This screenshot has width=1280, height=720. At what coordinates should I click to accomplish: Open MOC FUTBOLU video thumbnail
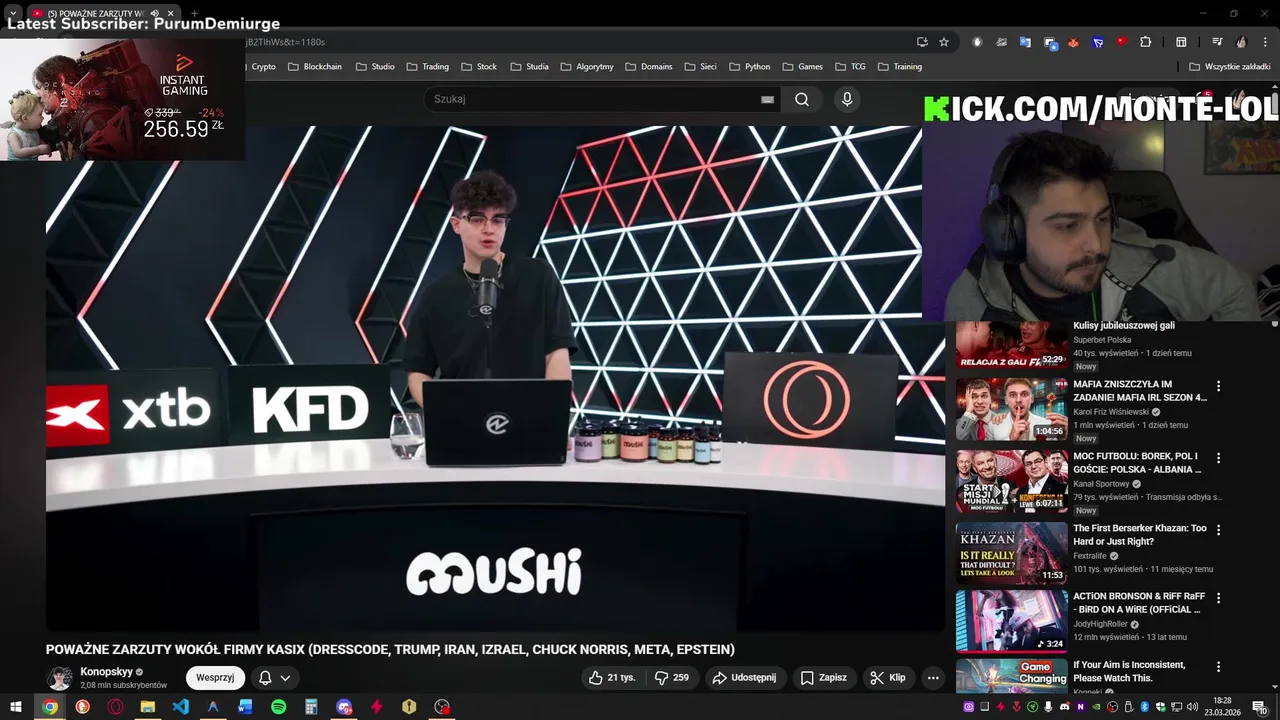[x=1011, y=481]
